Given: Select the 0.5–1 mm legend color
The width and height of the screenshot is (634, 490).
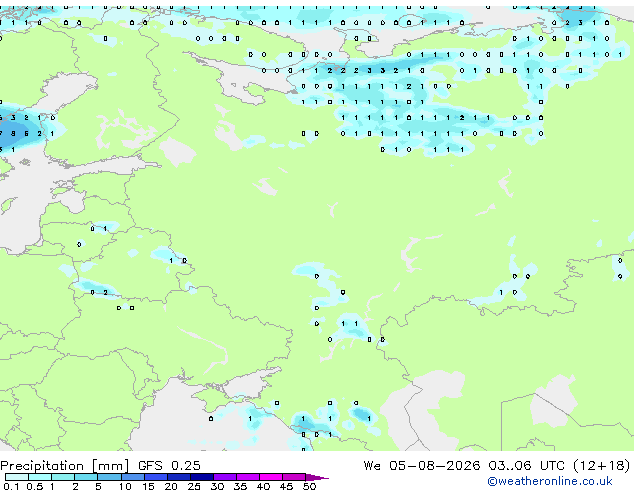Looking at the screenshot, I should 40,477.
